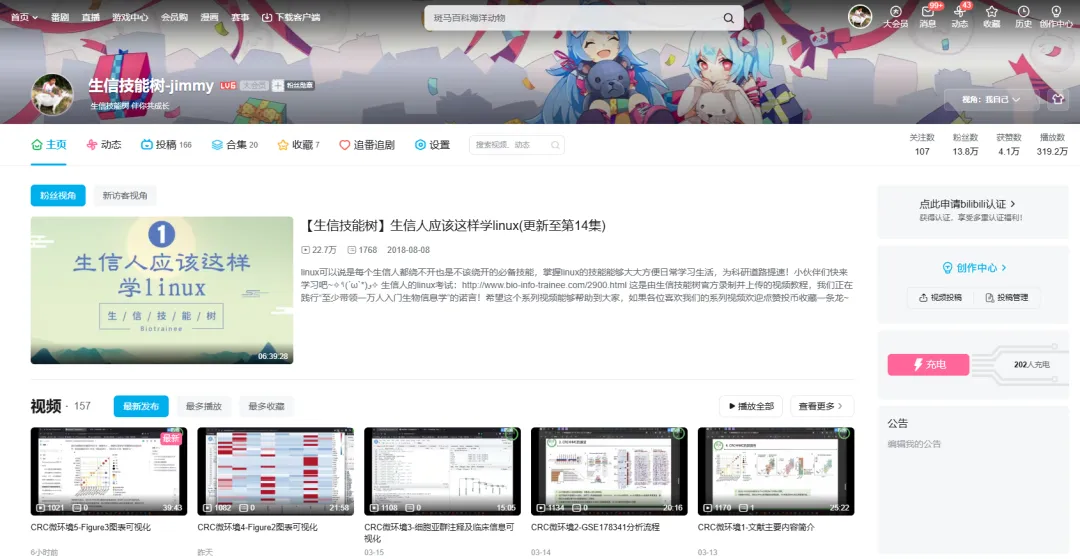Select 最多收藏 sort option
1080x559 pixels.
pos(267,406)
